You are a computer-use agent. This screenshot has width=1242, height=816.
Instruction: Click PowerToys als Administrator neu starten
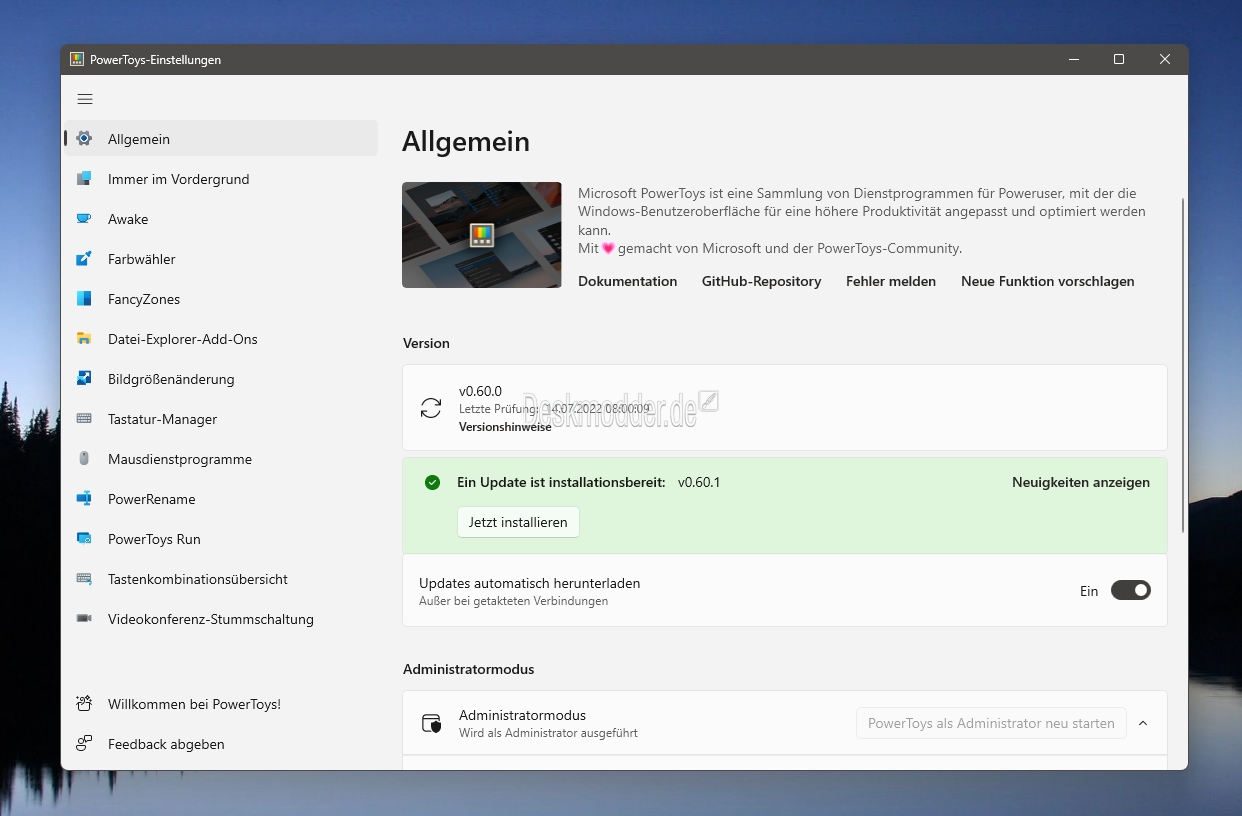coord(991,723)
